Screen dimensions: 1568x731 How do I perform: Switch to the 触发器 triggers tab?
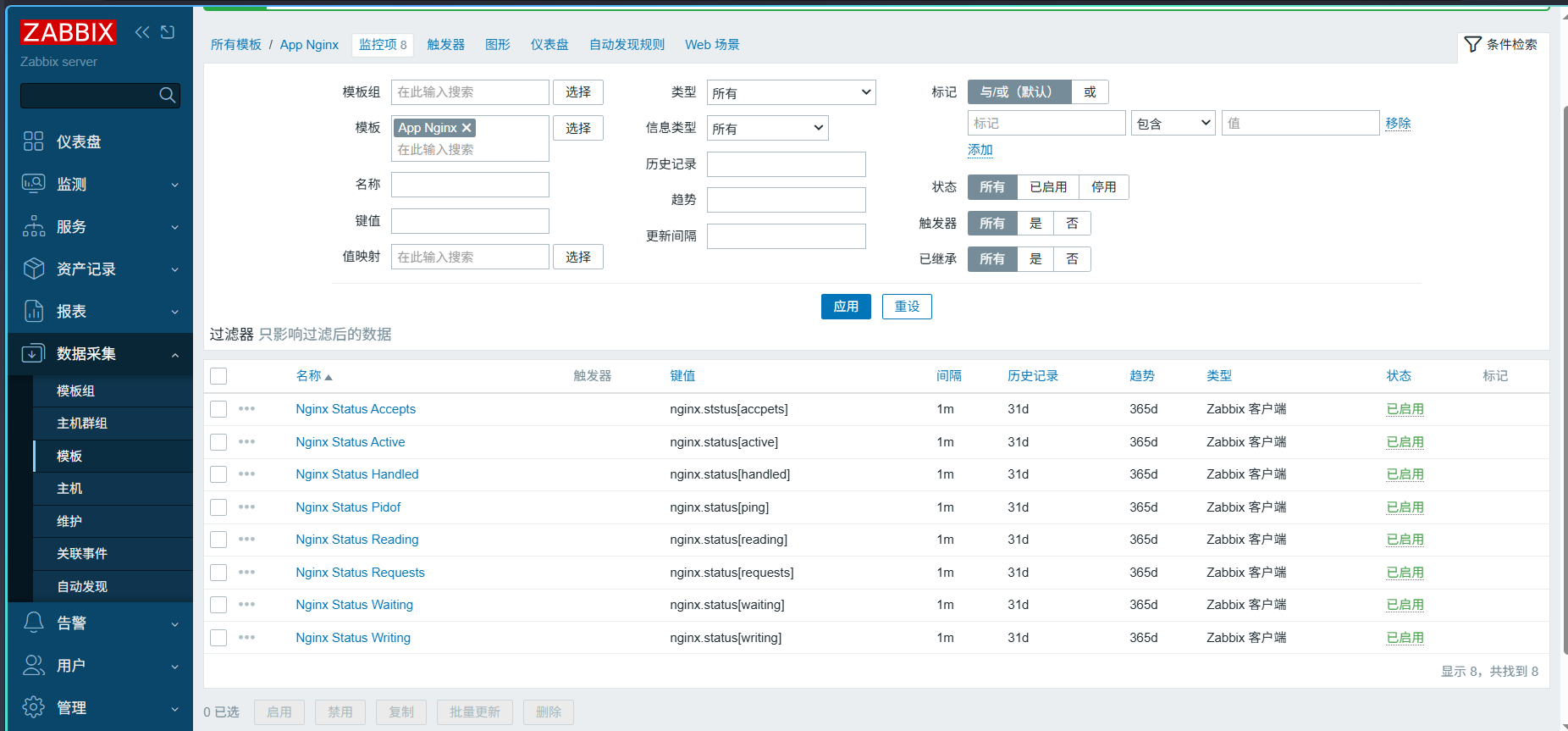coord(446,44)
